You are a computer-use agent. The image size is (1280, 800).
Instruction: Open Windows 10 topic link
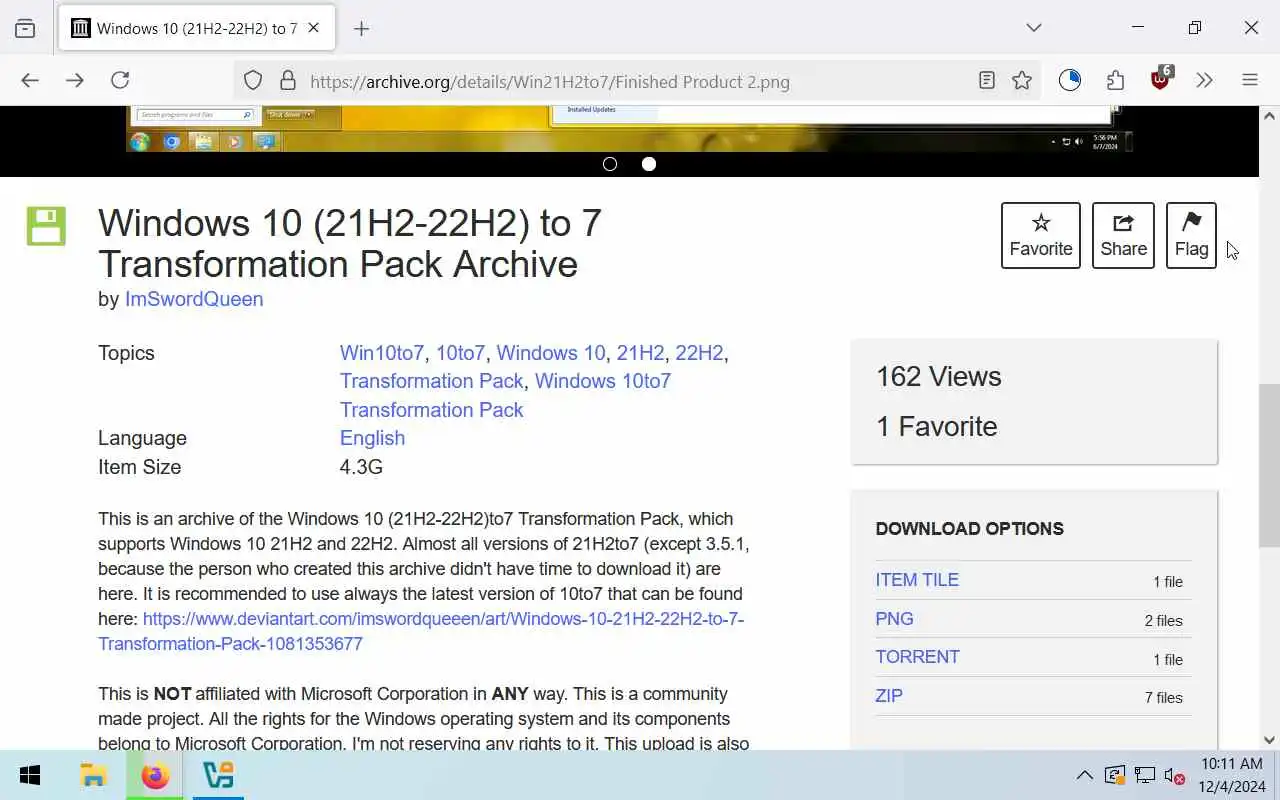tap(551, 353)
